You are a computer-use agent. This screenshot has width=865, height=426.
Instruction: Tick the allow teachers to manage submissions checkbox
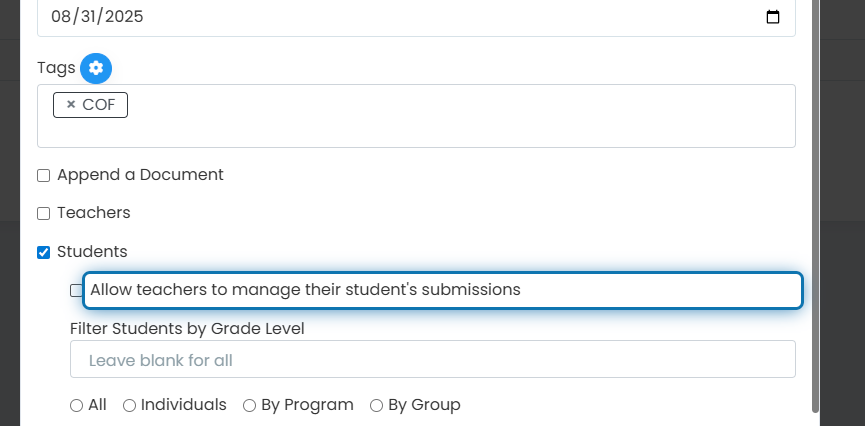[77, 290]
